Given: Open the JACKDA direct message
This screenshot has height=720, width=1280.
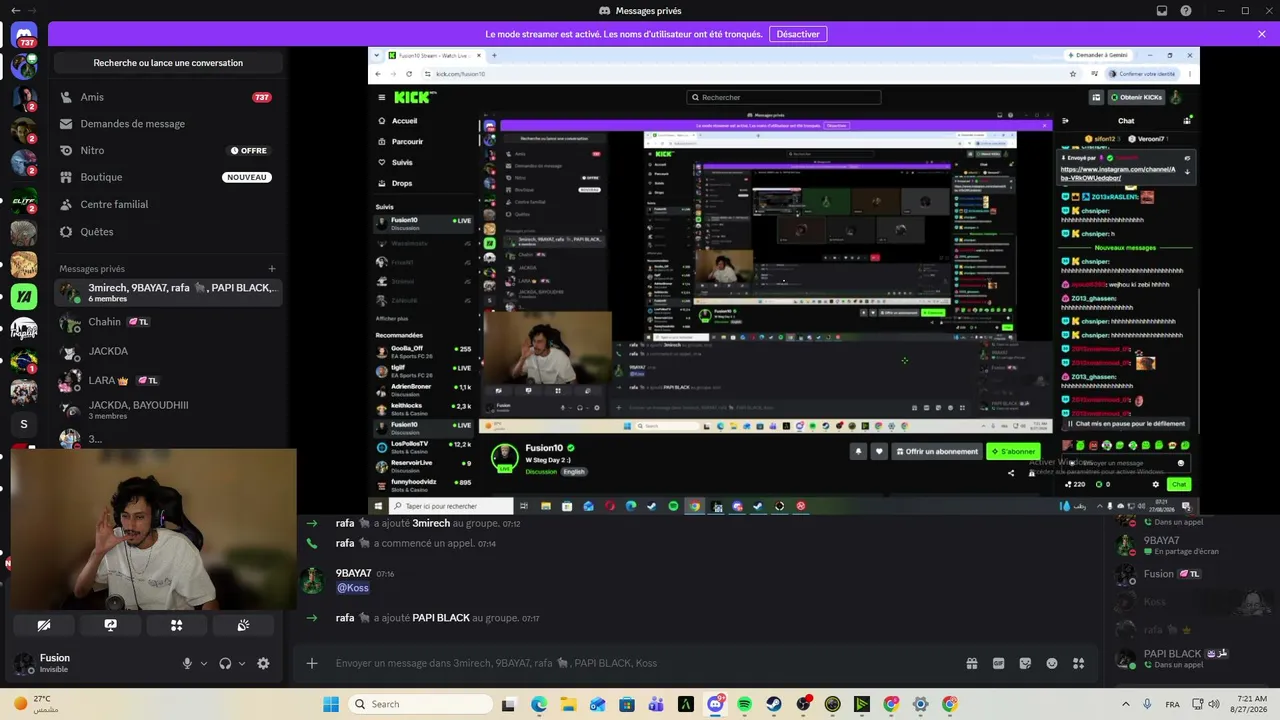Looking at the screenshot, I should [166, 351].
